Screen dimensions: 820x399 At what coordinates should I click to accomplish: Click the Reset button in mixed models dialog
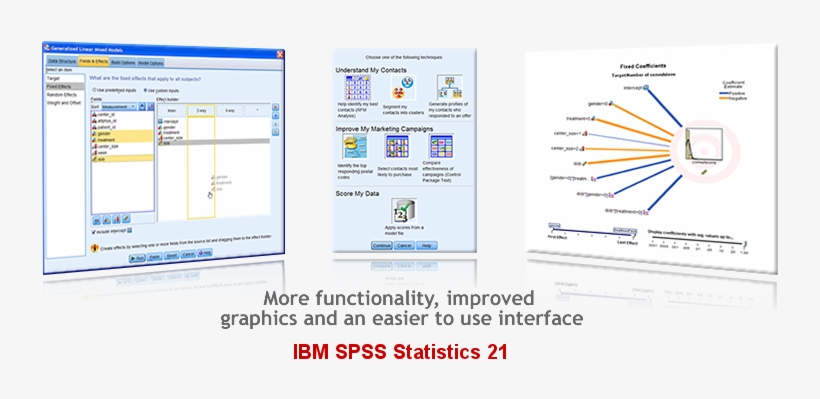coord(172,256)
